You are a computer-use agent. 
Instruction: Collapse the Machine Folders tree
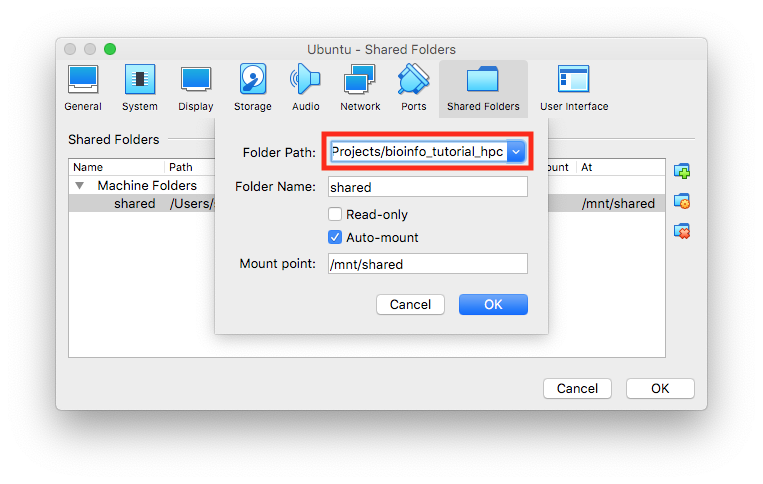coord(80,185)
